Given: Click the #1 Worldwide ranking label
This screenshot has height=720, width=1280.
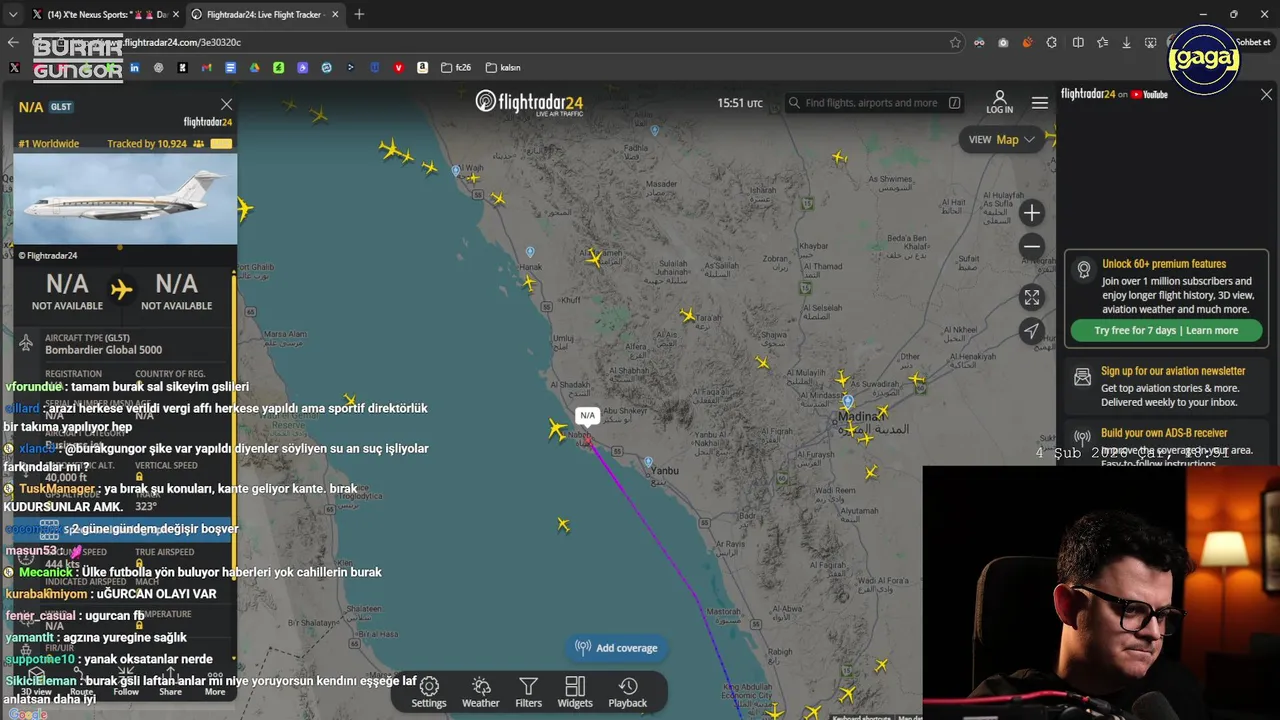Looking at the screenshot, I should (x=48, y=144).
